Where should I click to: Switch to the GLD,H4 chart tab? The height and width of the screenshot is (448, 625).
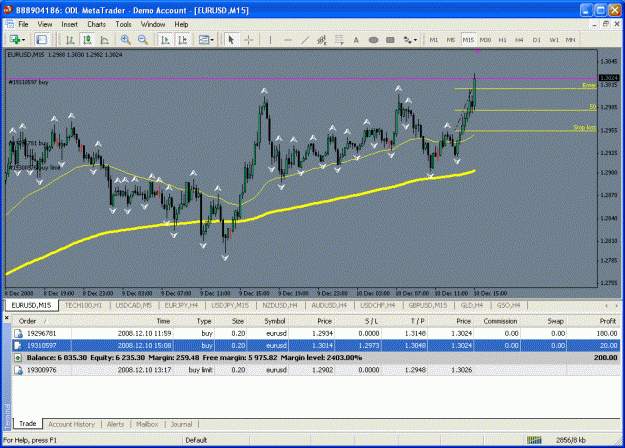tap(472, 305)
